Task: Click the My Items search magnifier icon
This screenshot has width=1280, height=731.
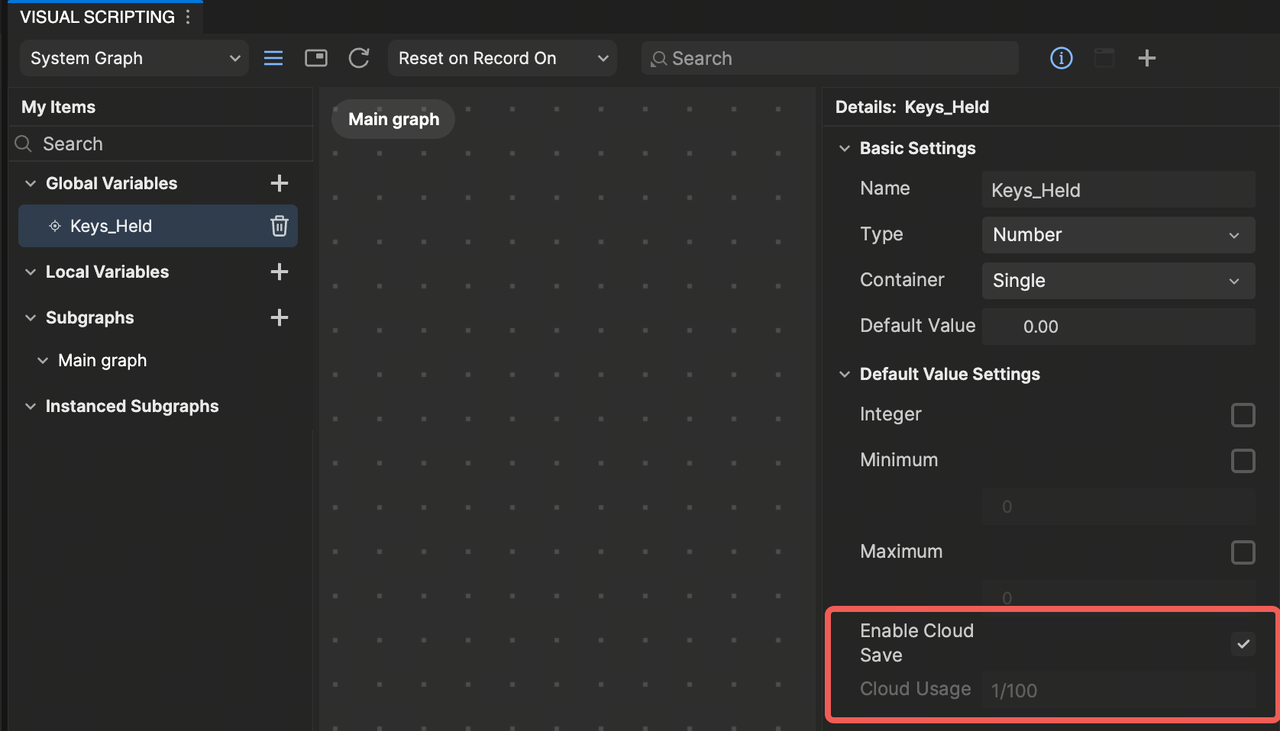Action: [24, 144]
